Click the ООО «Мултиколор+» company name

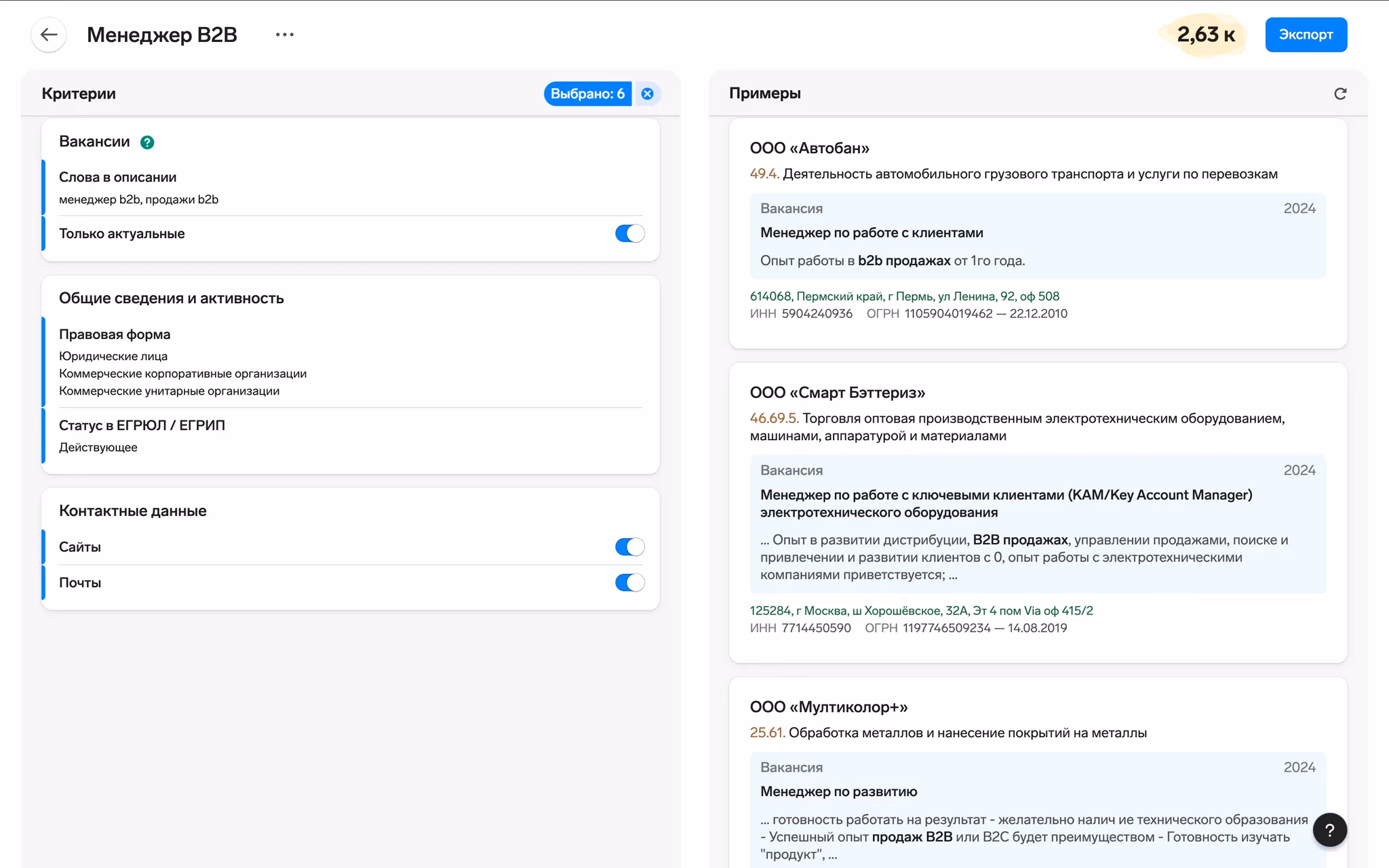click(828, 707)
